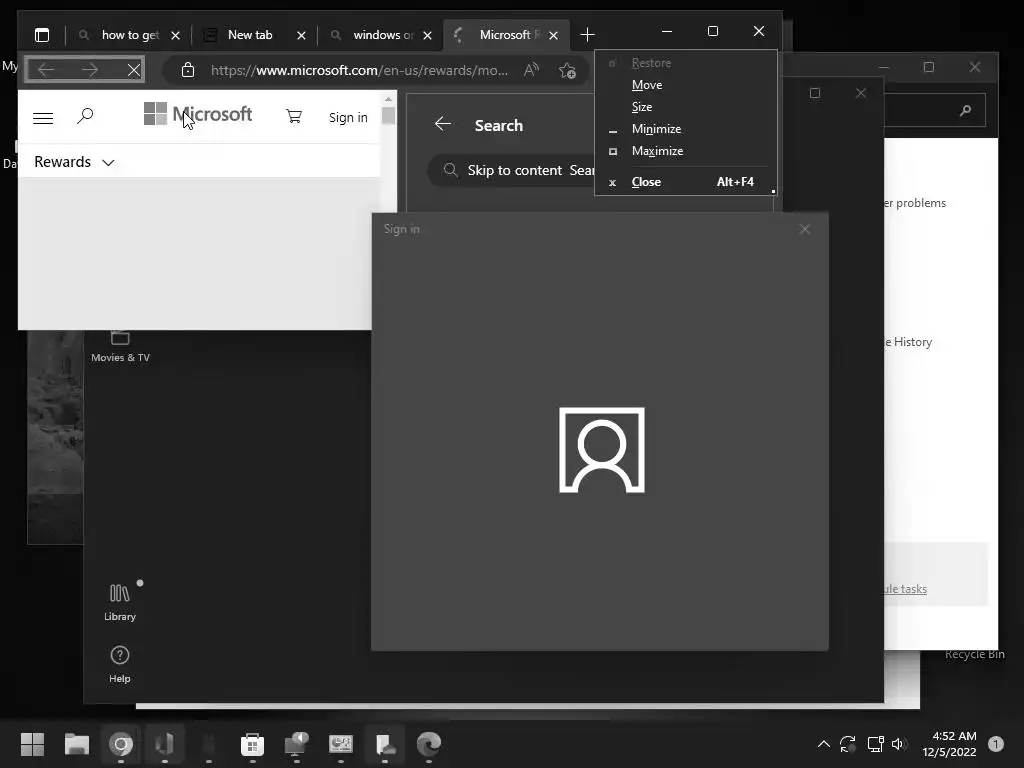Click the microsoft.com address bar

click(359, 70)
